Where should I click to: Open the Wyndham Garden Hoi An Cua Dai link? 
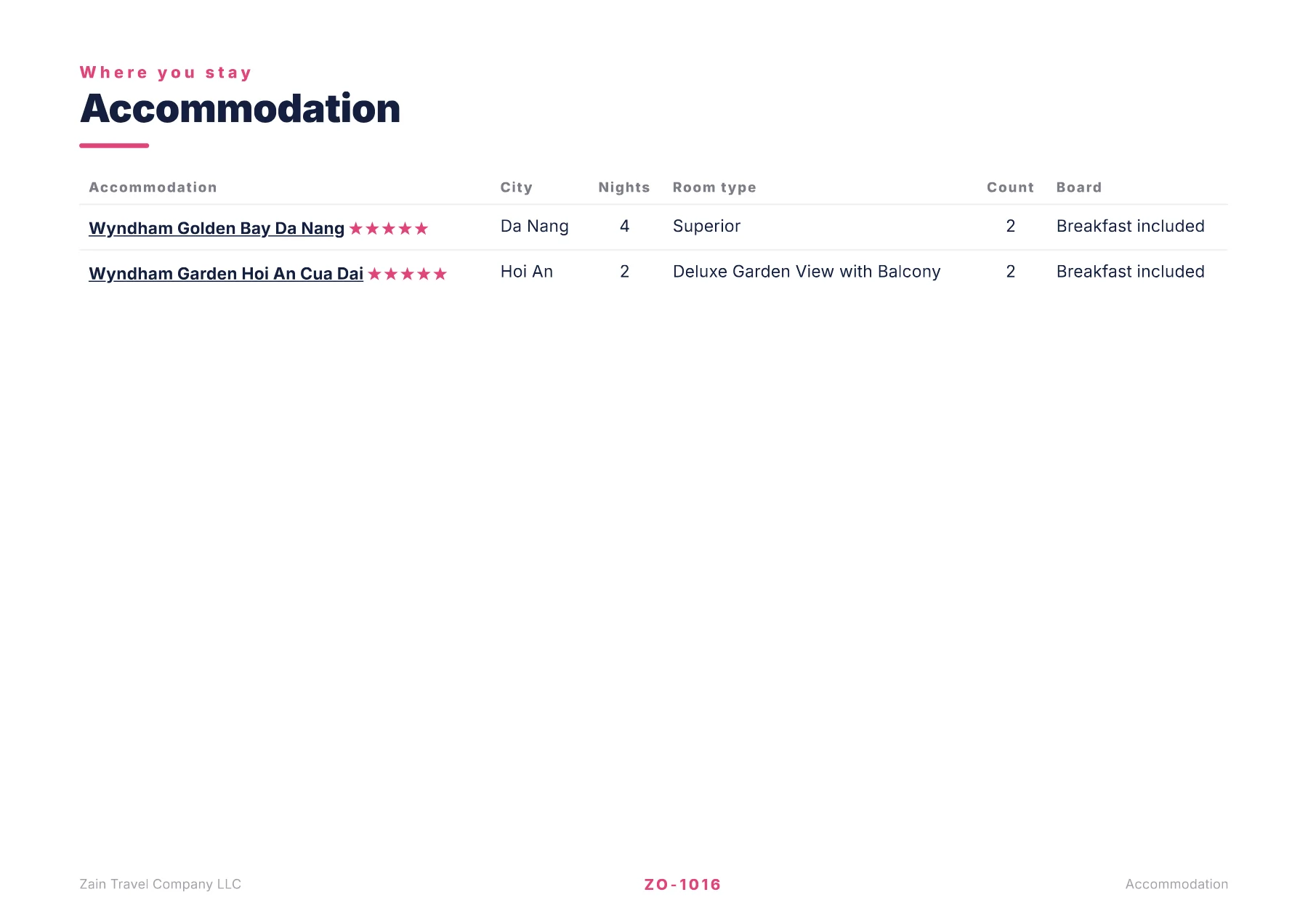click(x=226, y=274)
